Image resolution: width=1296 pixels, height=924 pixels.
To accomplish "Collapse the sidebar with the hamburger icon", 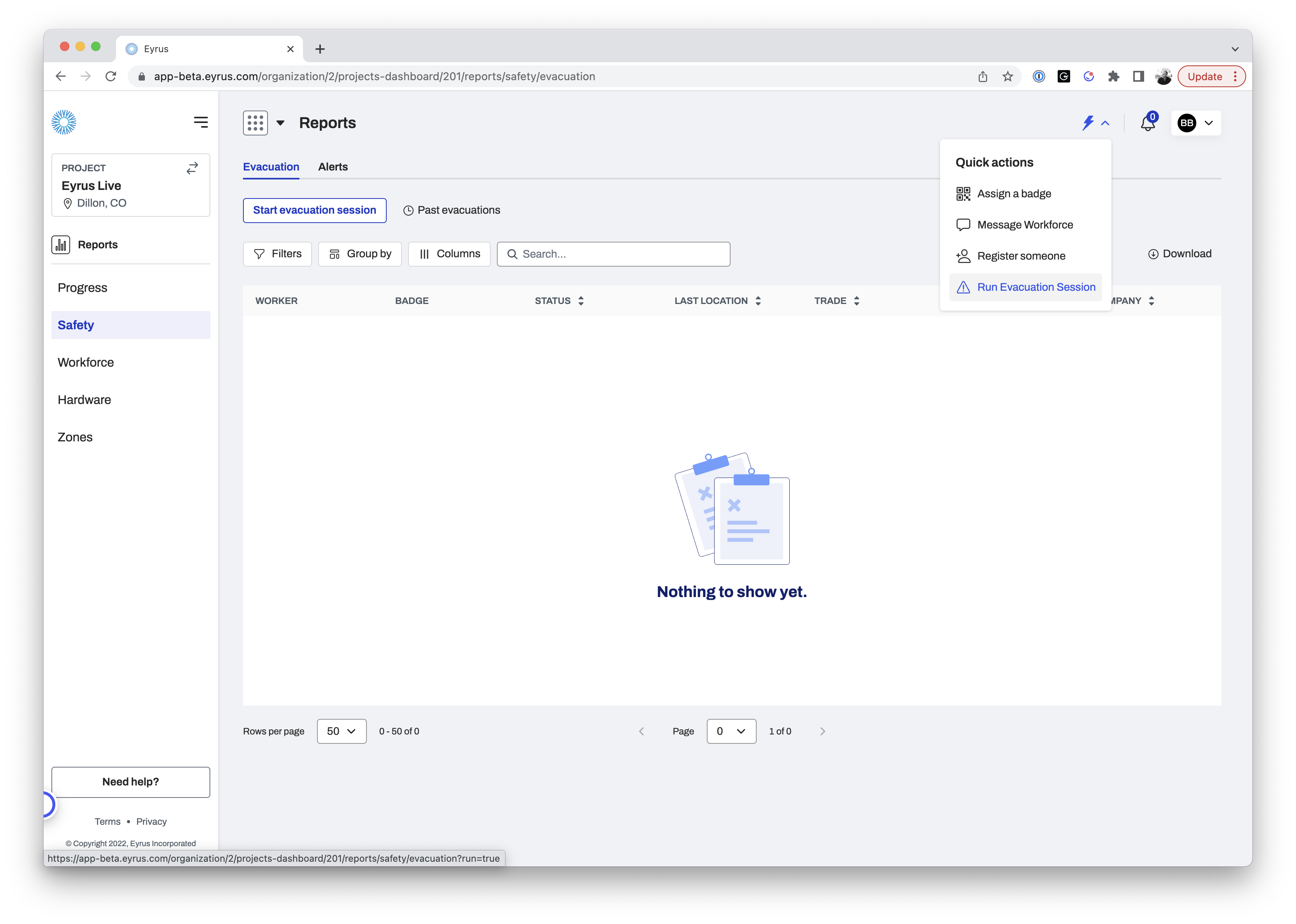I will point(201,122).
